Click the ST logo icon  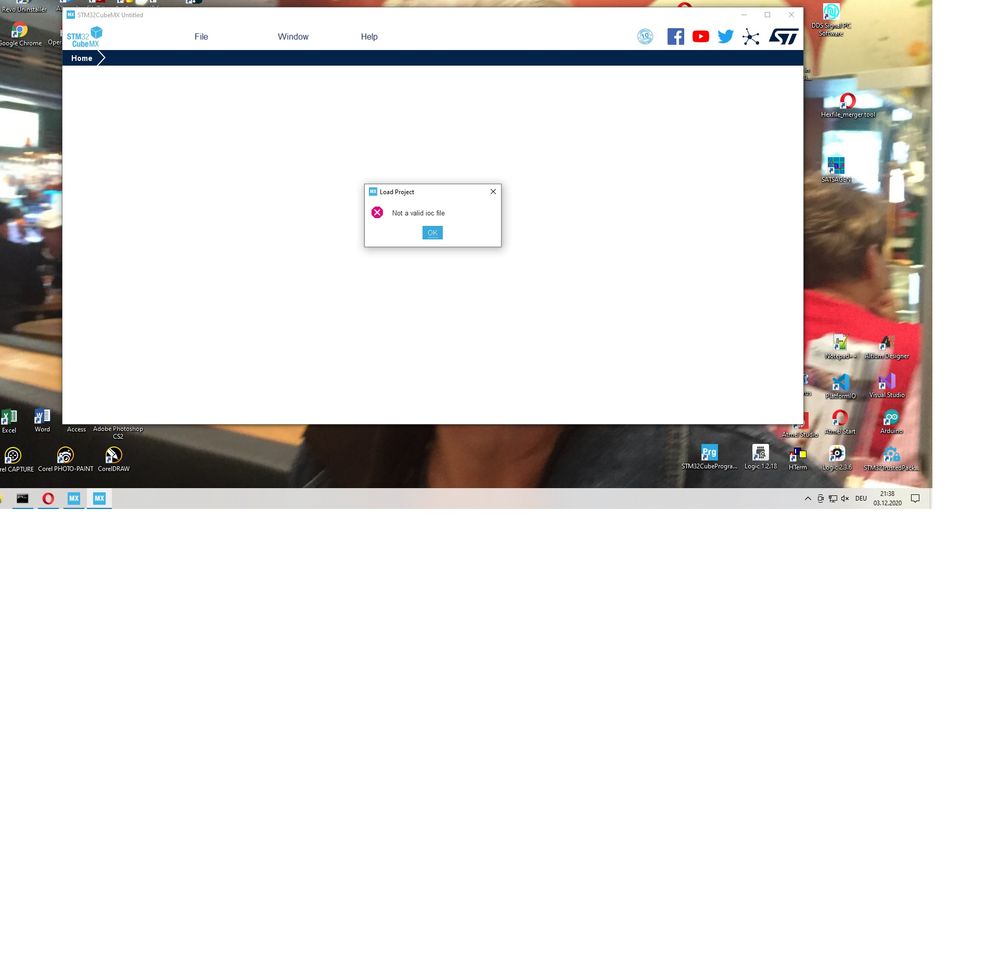(x=783, y=36)
